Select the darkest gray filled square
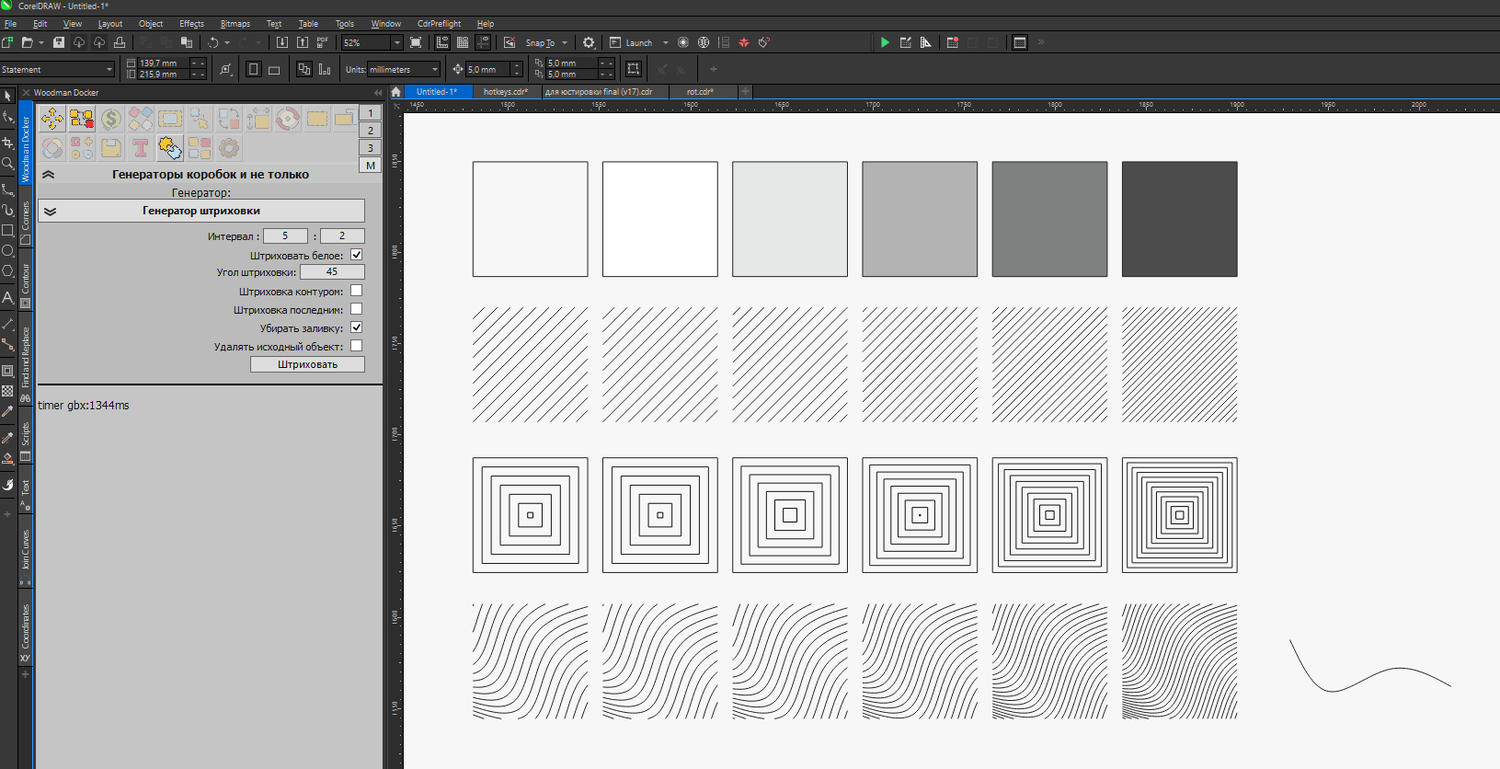This screenshot has width=1500, height=769. click(1179, 219)
